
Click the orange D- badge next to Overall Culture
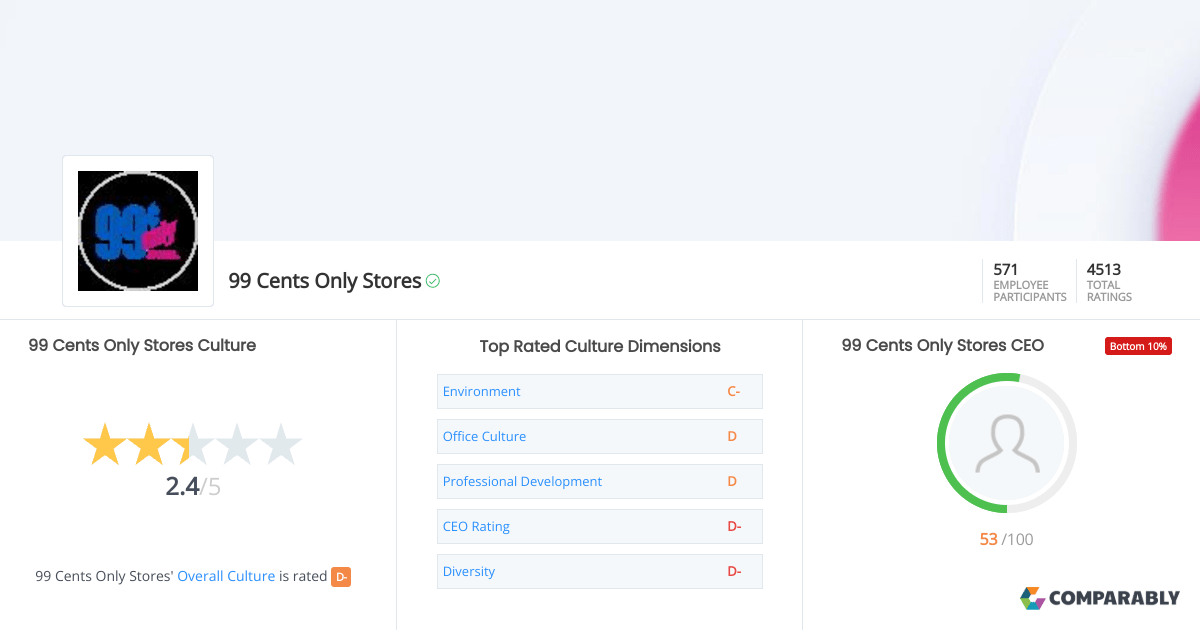[341, 576]
